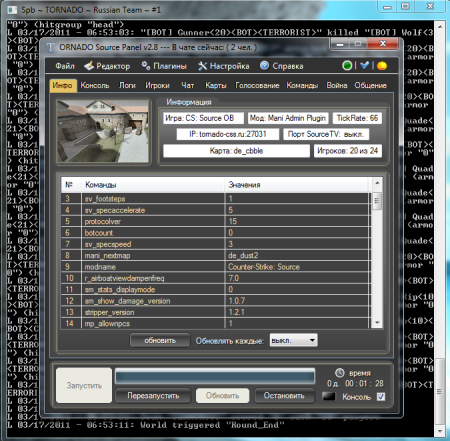Screen dimensions: 450x441
Task: Open the Справка menu
Action: 282,66
